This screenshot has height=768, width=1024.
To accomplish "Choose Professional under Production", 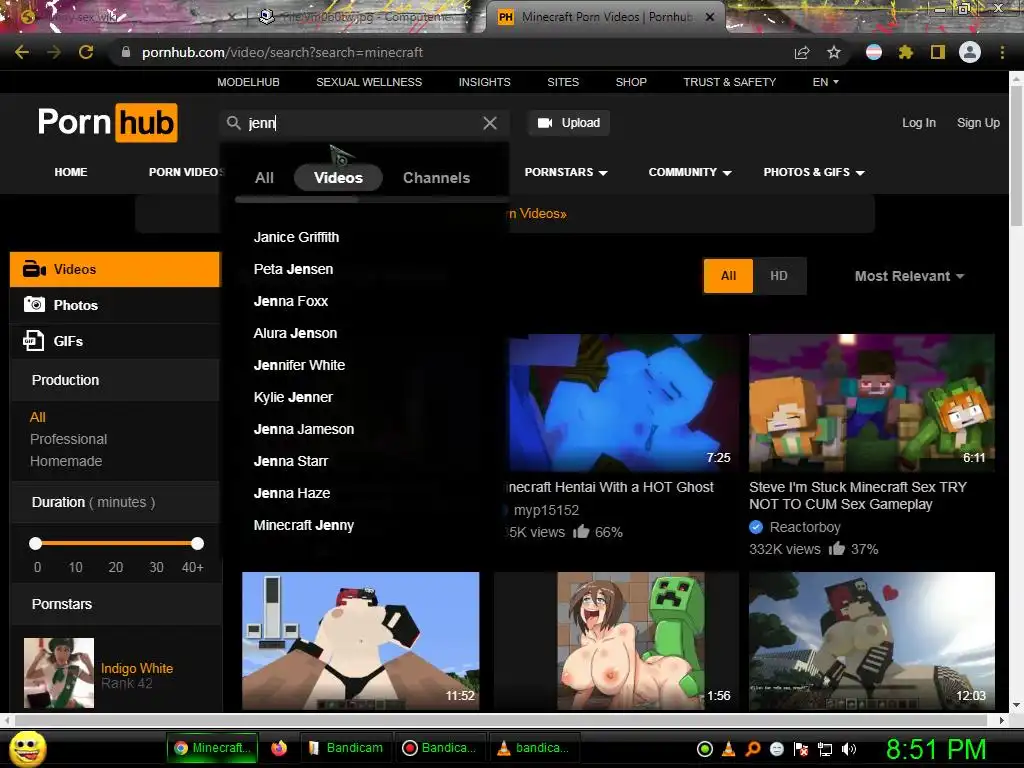I will tap(69, 439).
